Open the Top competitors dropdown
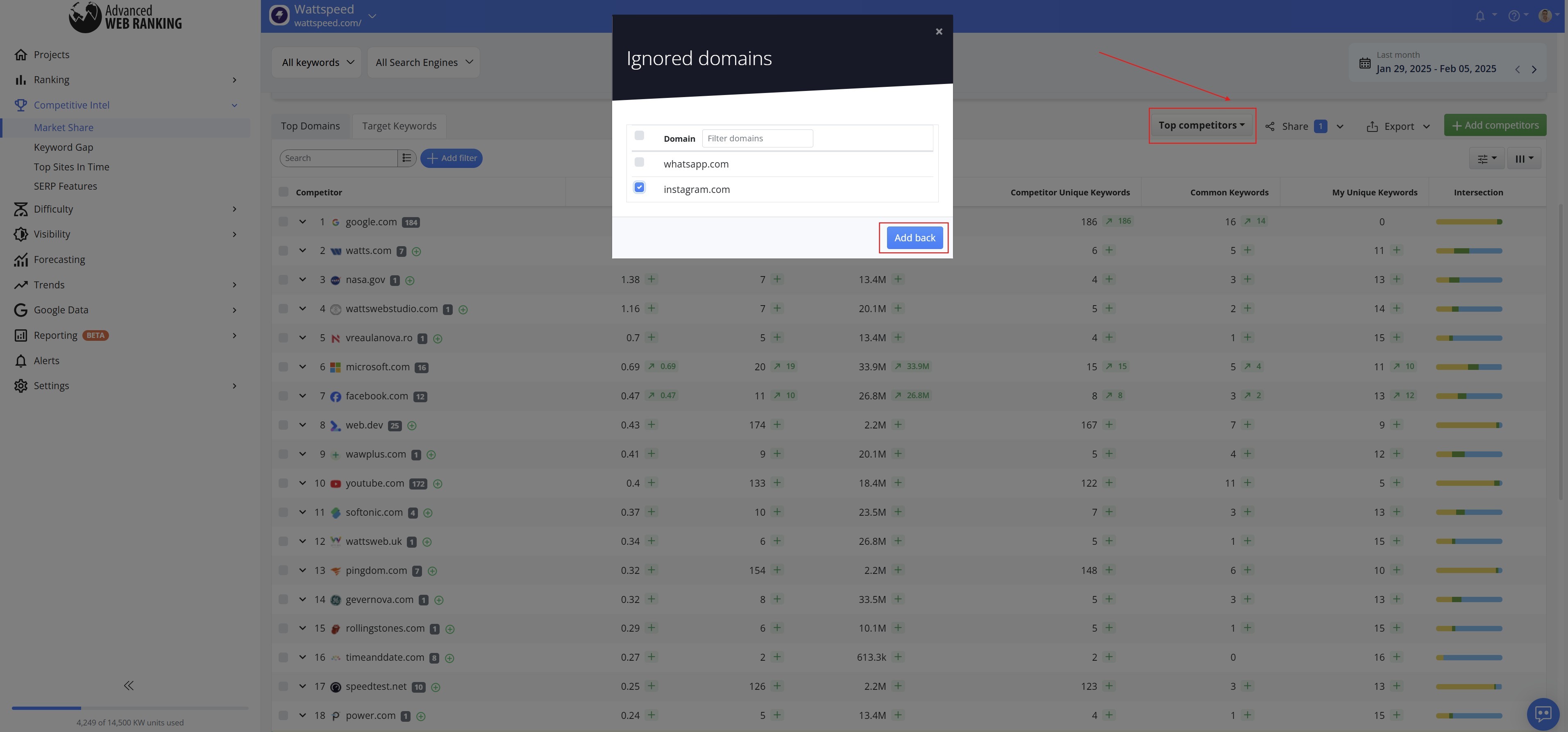The image size is (1568, 732). coord(1202,125)
